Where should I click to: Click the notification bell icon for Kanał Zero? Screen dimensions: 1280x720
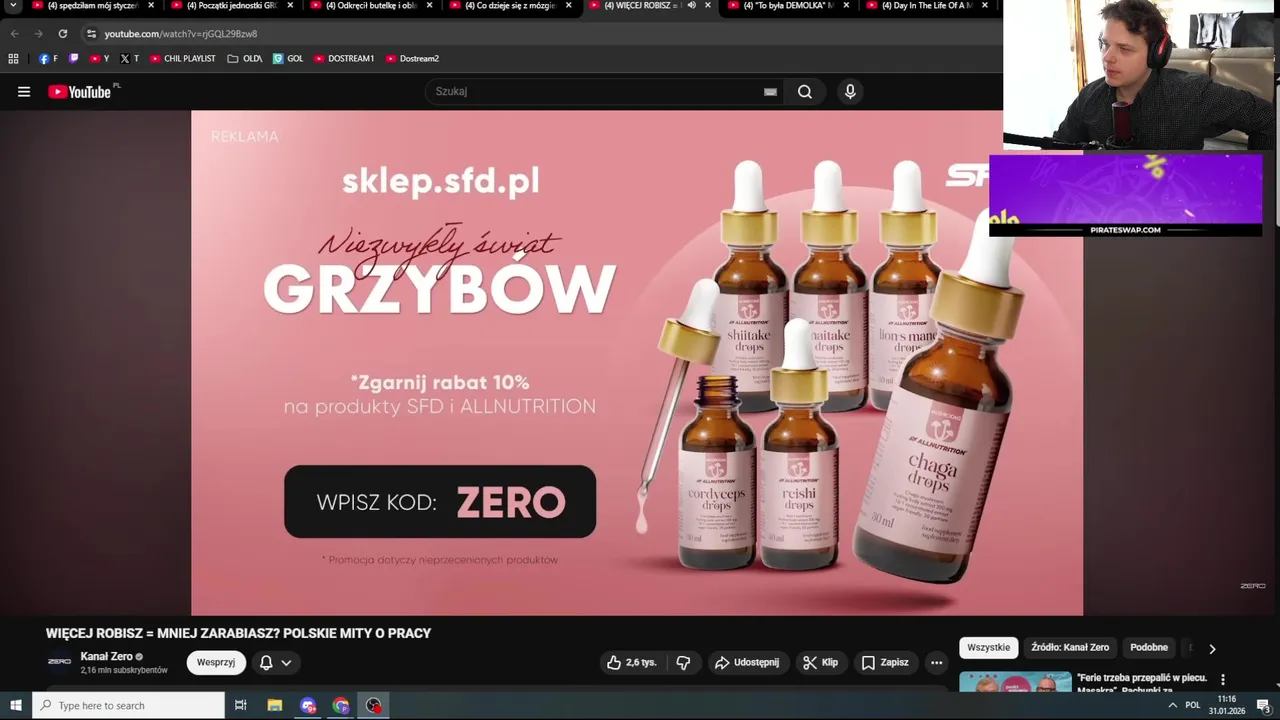266,663
